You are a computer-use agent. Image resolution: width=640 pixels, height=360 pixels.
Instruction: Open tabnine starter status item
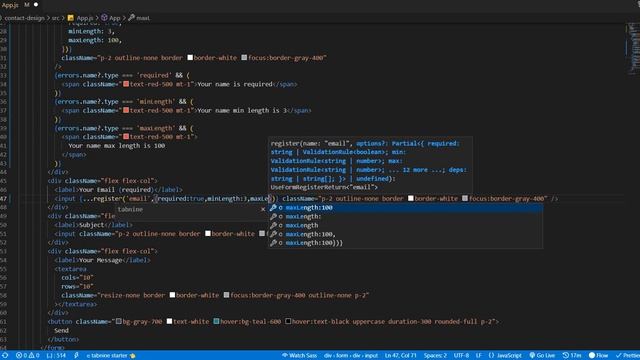[111, 356]
